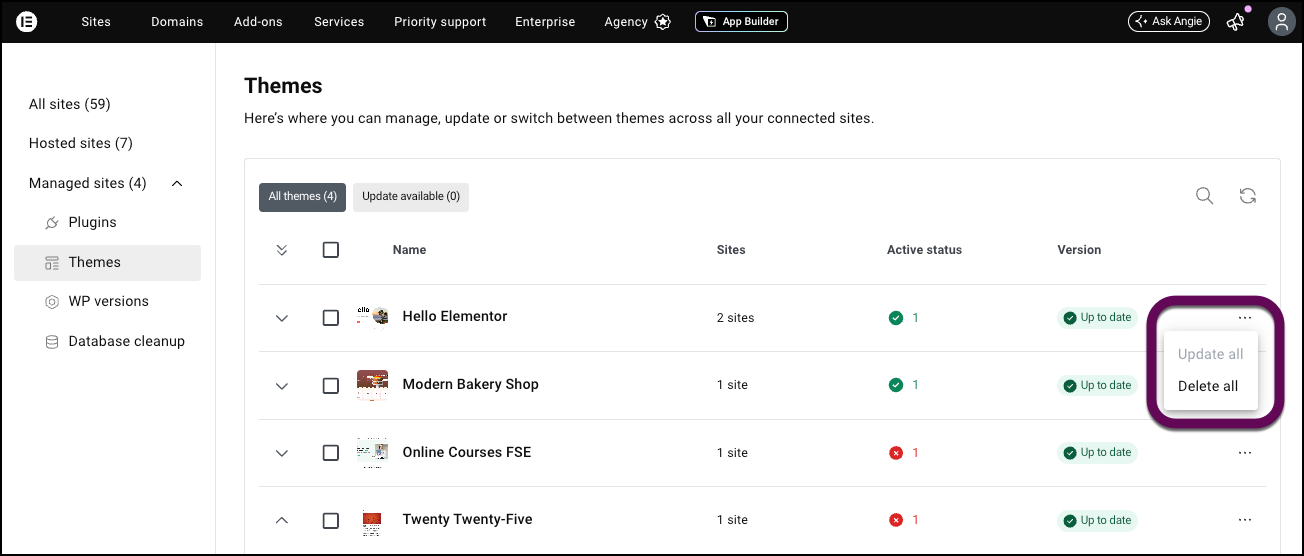1304x556 pixels.
Task: Click the green active status icon for Modern Bakery Shop
Action: (x=896, y=385)
